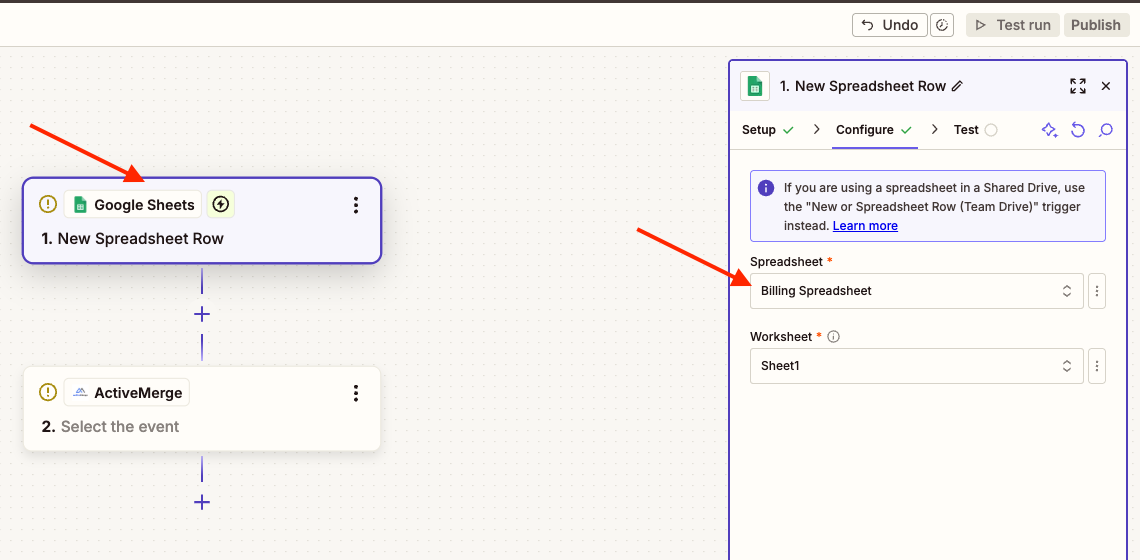Click the Google Sheets app badge
The width and height of the screenshot is (1140, 560).
point(133,205)
